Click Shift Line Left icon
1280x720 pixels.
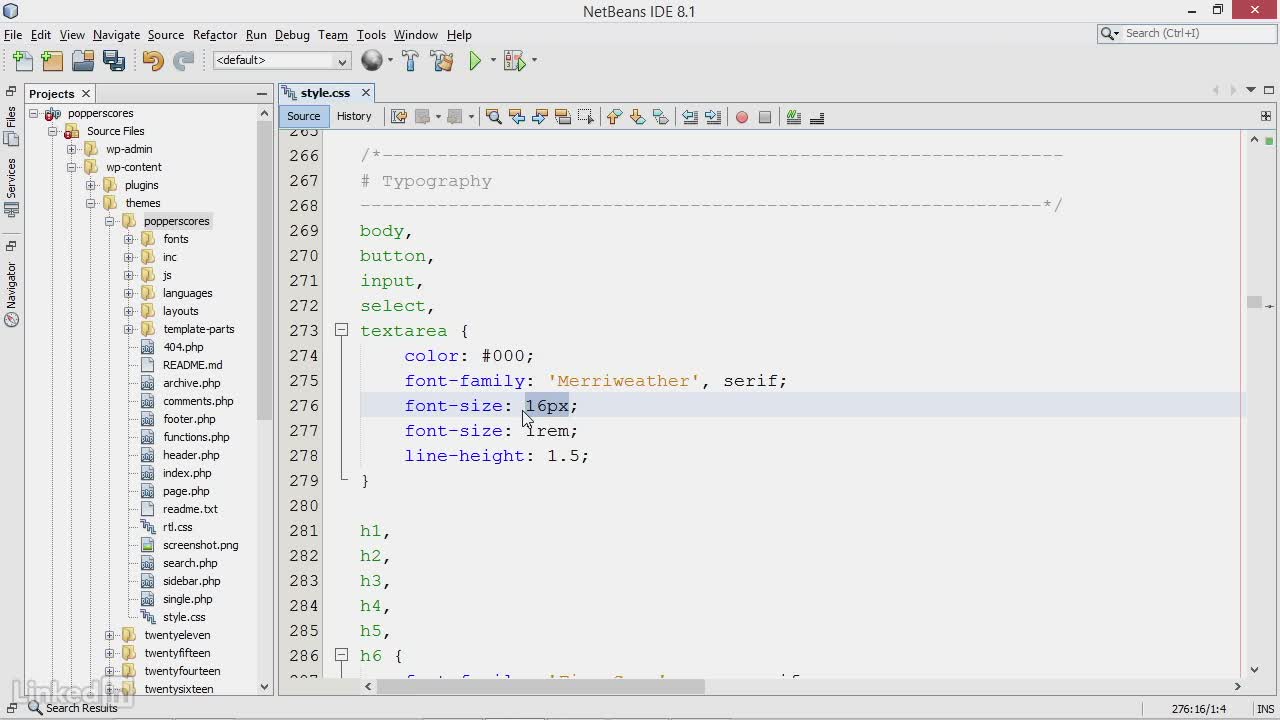pos(690,117)
